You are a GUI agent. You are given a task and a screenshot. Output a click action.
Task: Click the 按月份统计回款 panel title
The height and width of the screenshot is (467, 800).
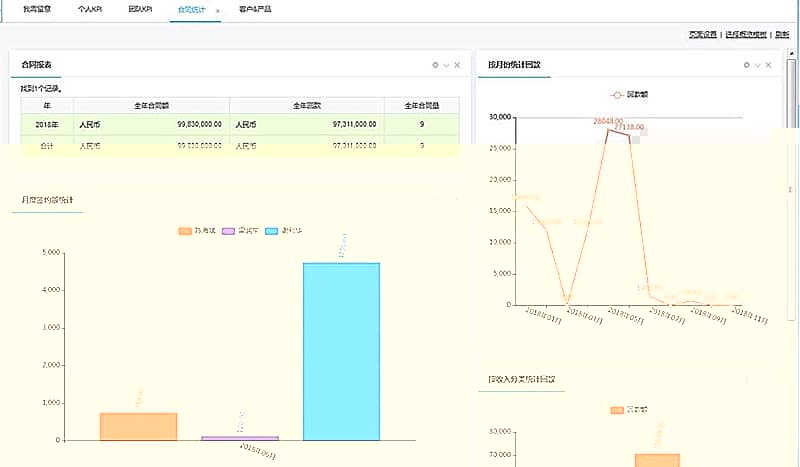click(x=514, y=65)
